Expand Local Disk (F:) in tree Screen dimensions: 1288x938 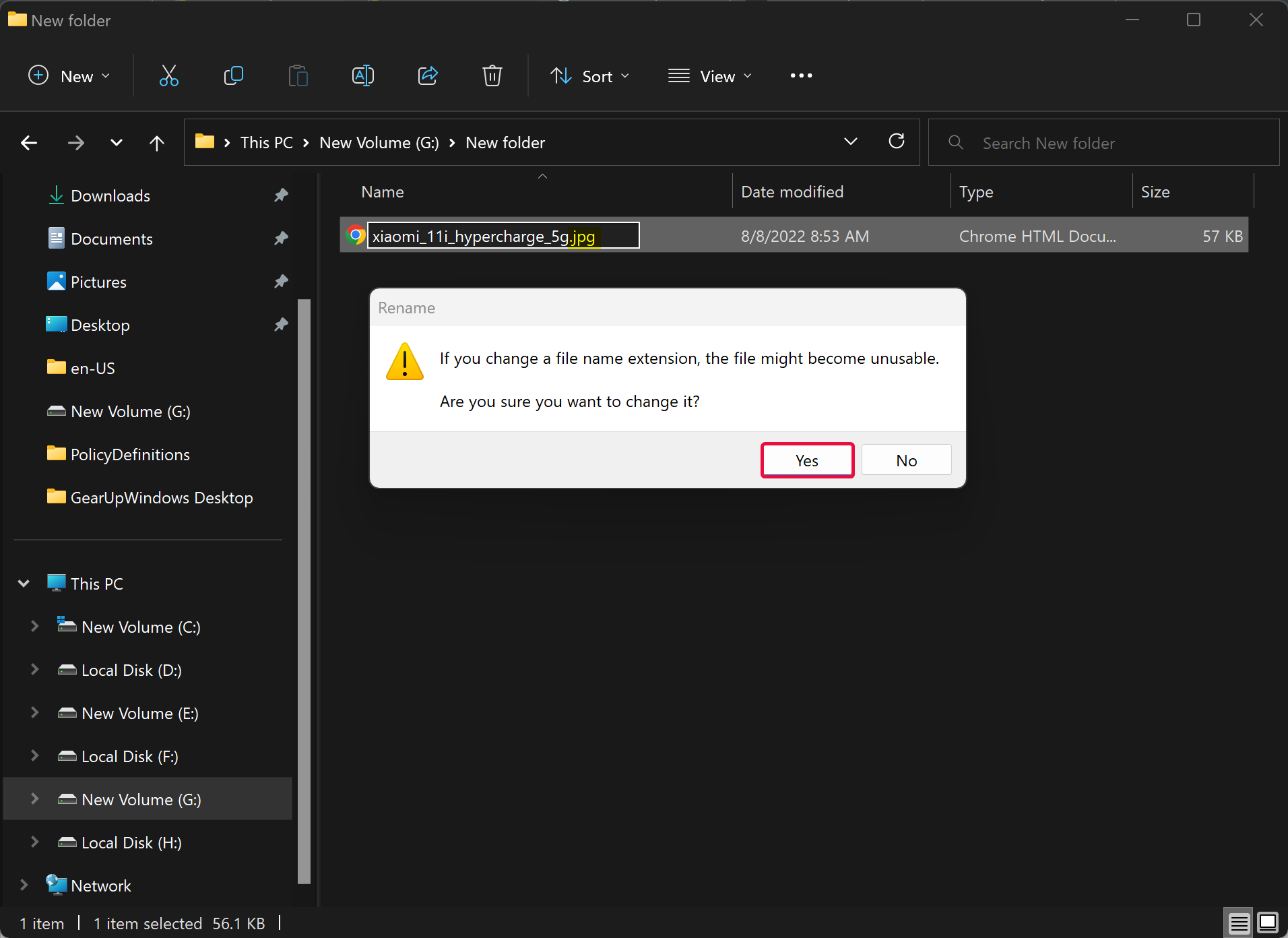click(x=34, y=756)
